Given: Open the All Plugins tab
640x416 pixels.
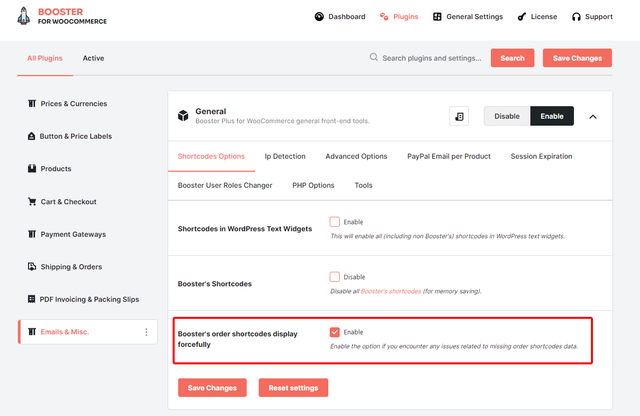Looking at the screenshot, I should [45, 58].
